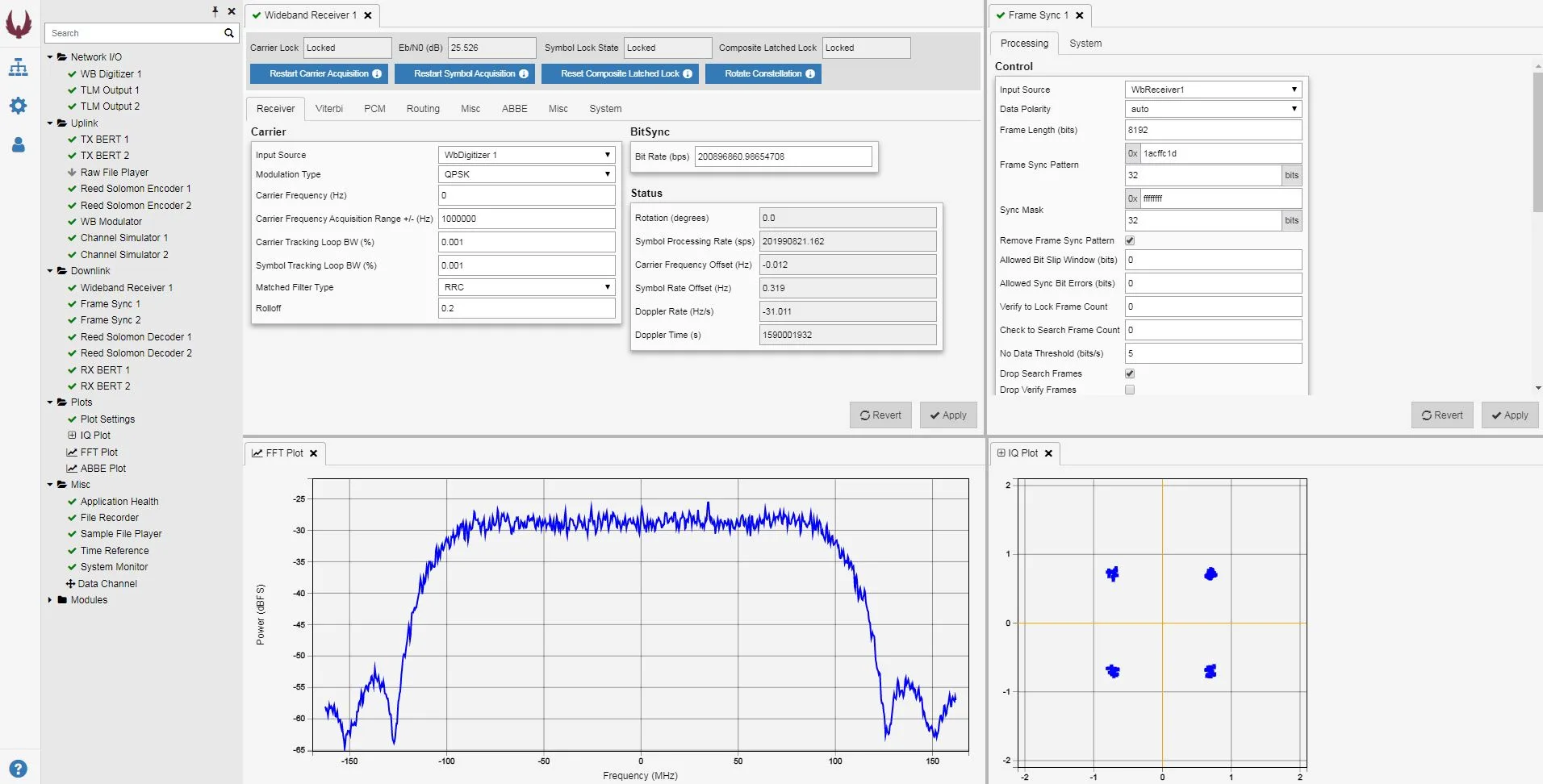Open the settings gear sidebar icon
Screen dimensions: 1543x784
pyautogui.click(x=18, y=106)
